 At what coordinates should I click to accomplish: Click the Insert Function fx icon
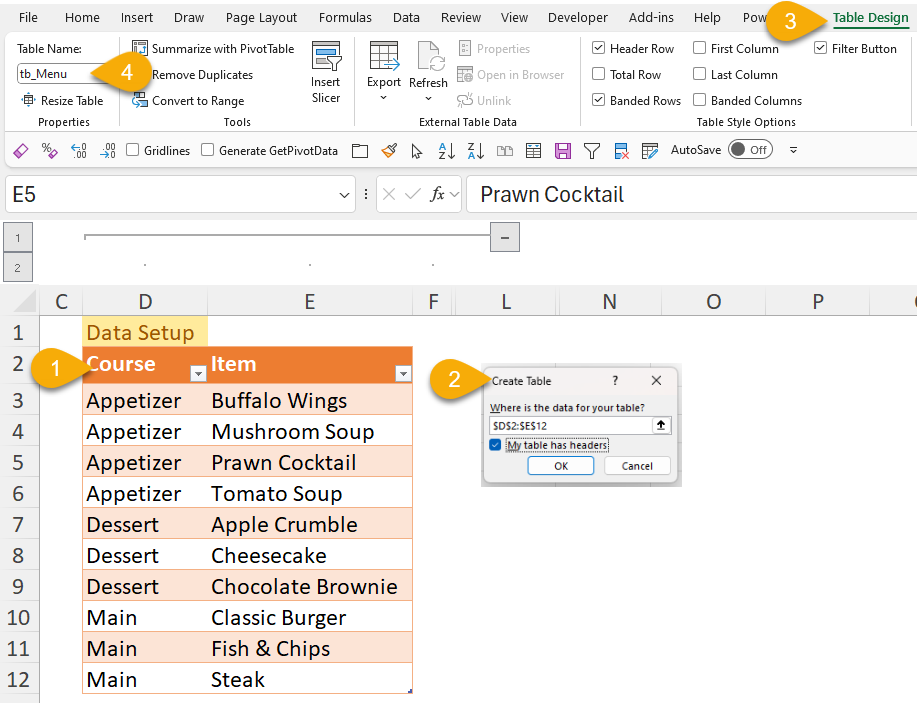pyautogui.click(x=438, y=194)
